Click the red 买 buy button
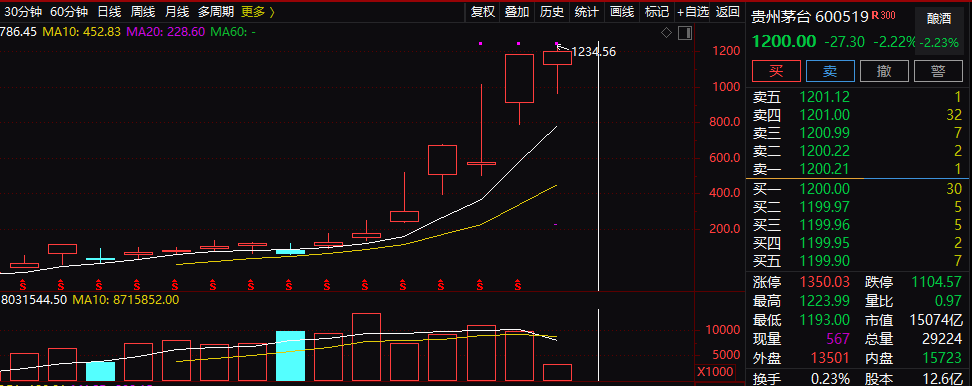The image size is (972, 386). coord(776,71)
